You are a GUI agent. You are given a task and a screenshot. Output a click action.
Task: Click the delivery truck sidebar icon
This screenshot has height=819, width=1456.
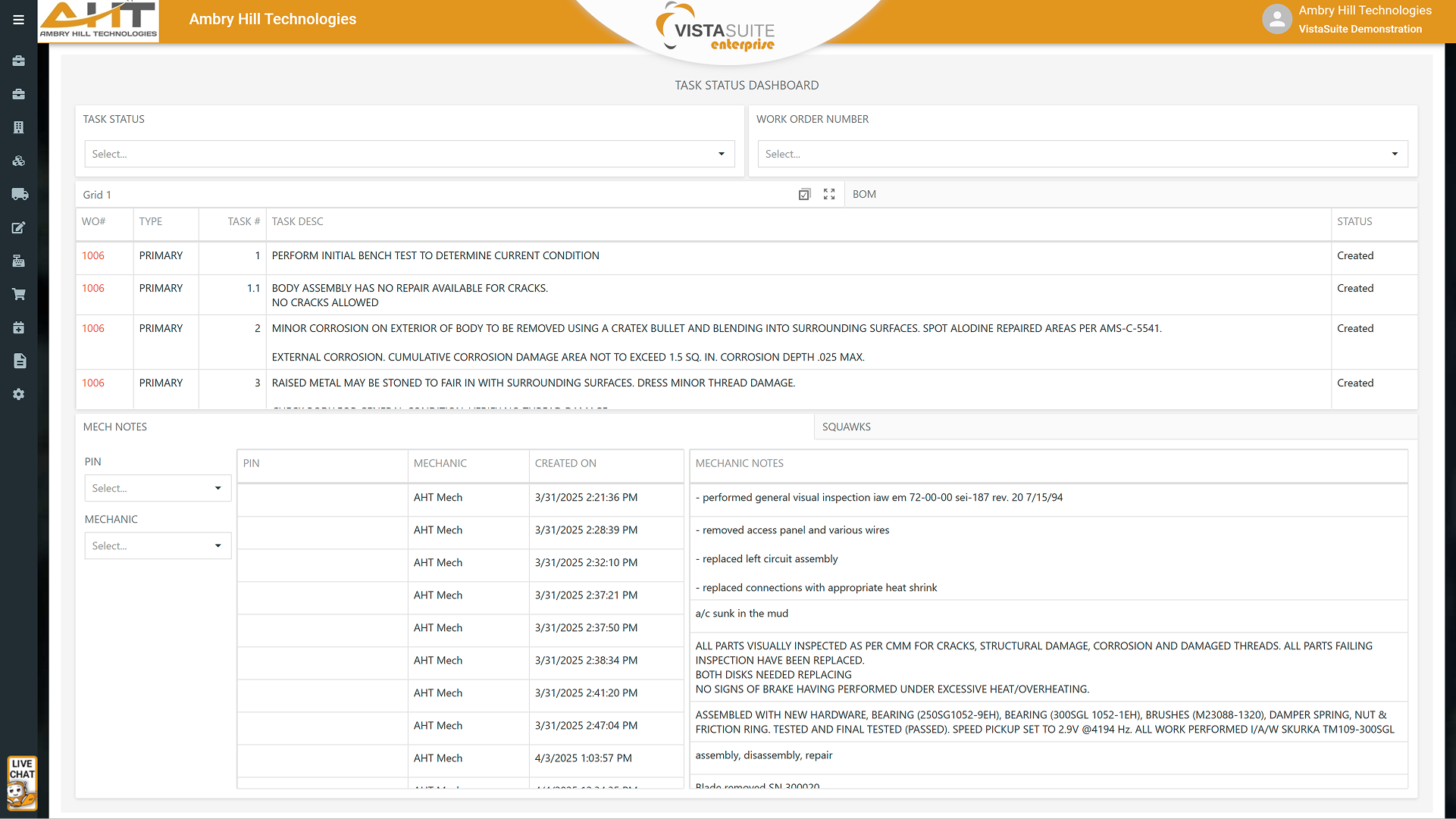[20, 194]
